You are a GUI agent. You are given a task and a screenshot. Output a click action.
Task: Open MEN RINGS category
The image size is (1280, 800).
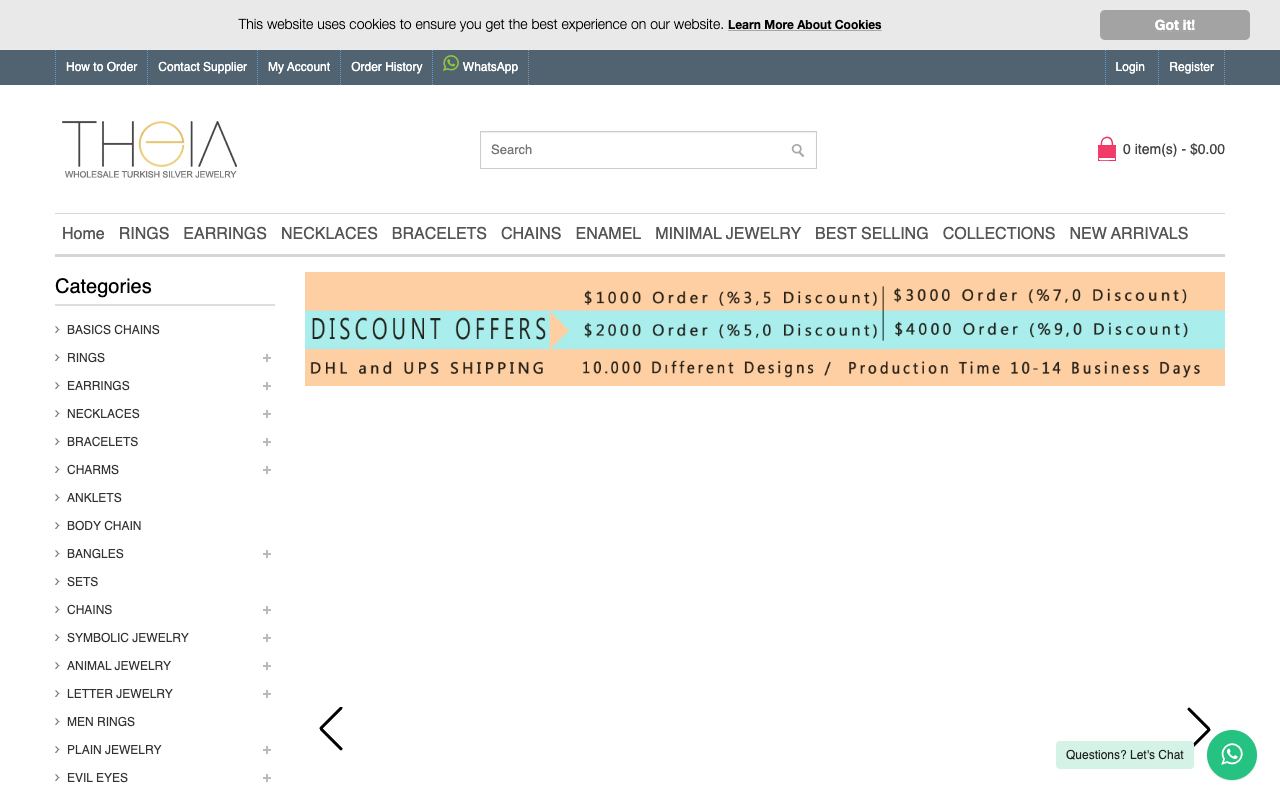[101, 722]
